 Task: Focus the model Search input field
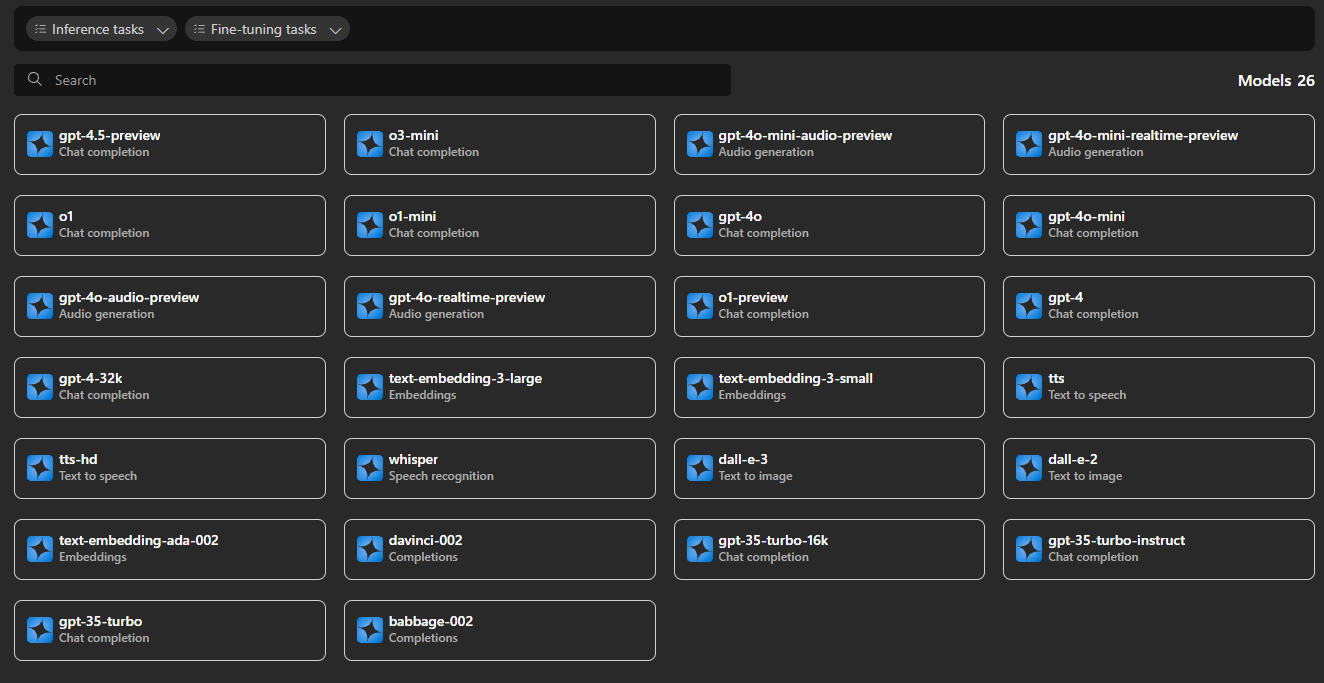(x=372, y=80)
